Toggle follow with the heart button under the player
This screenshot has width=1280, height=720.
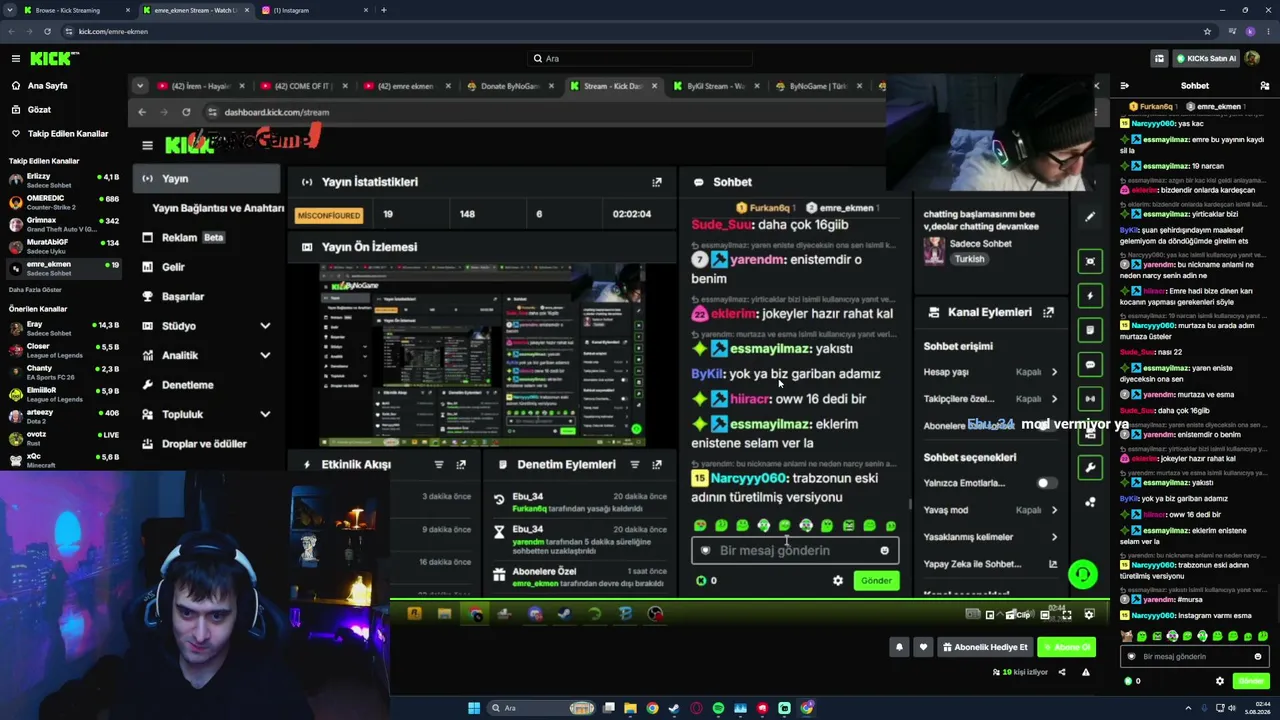[x=923, y=647]
